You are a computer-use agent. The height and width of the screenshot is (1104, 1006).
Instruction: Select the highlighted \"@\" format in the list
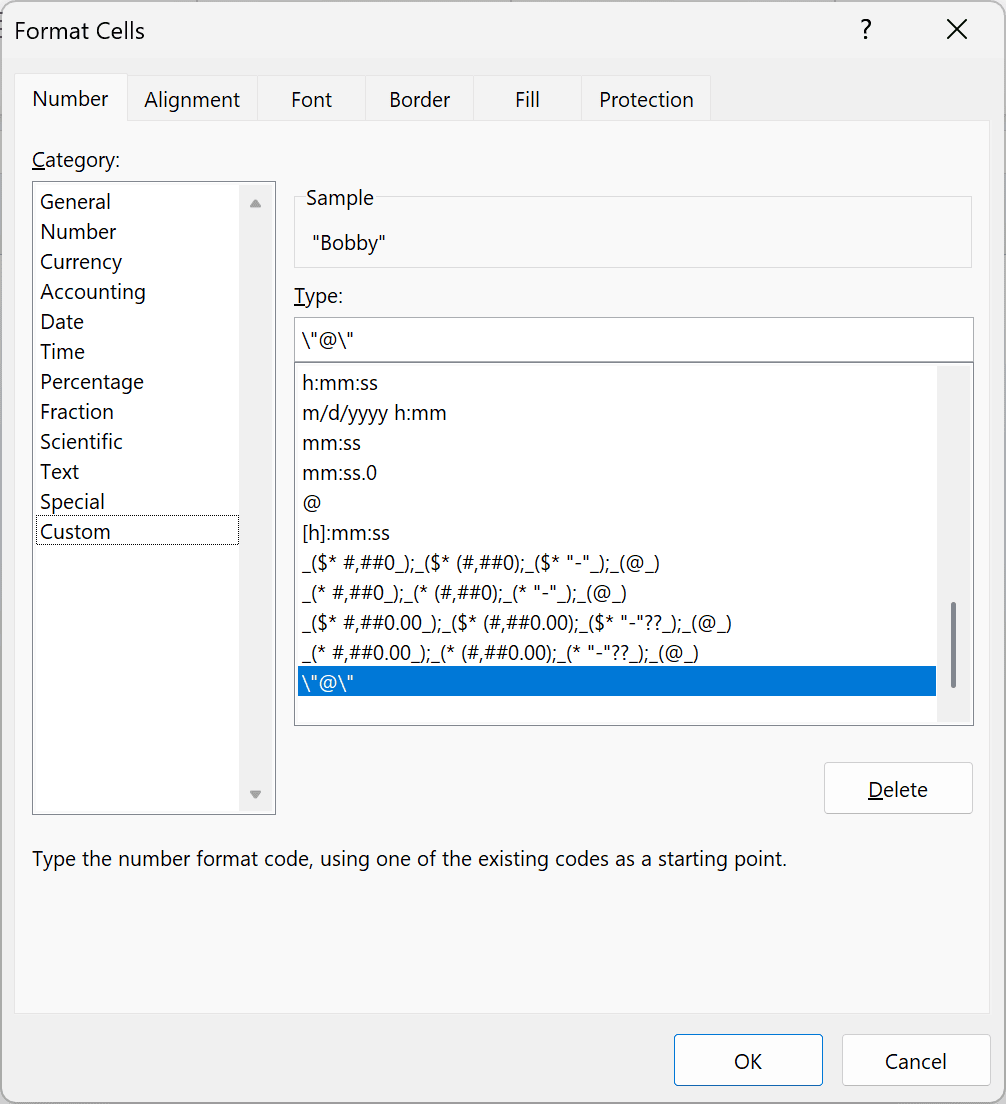617,682
